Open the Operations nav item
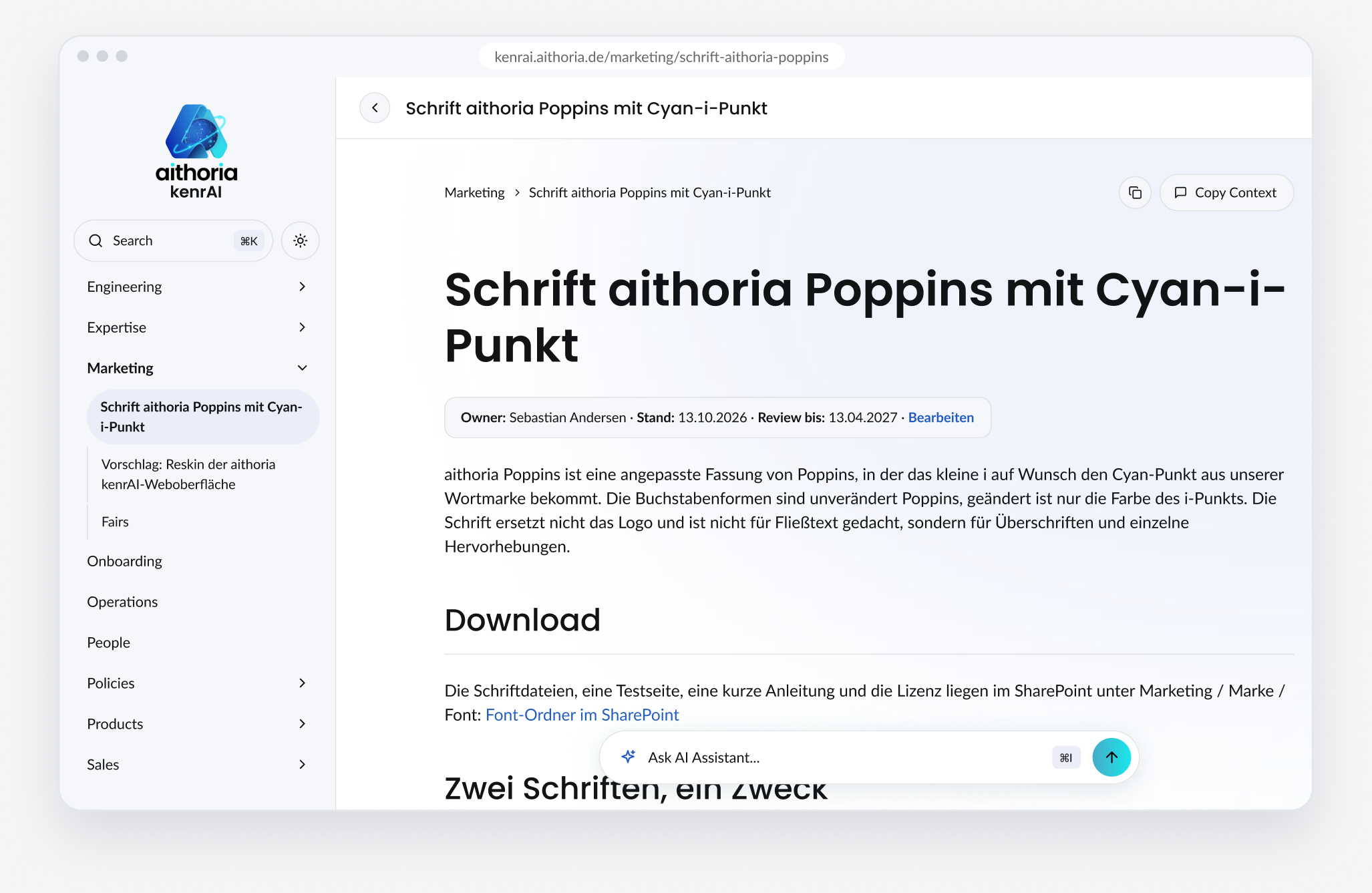 pos(122,602)
